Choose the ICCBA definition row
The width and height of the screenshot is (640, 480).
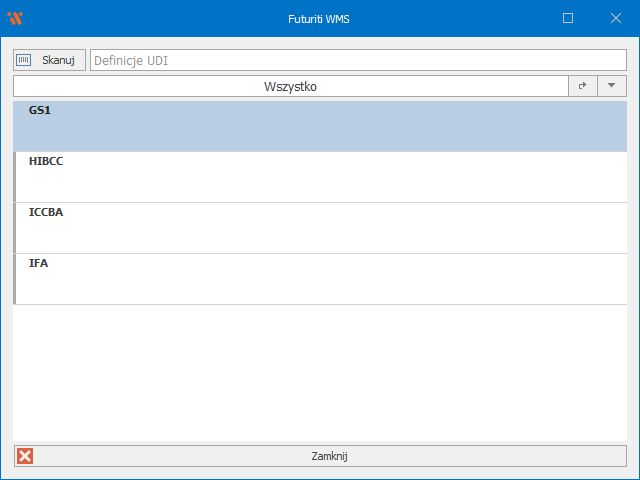(320, 228)
